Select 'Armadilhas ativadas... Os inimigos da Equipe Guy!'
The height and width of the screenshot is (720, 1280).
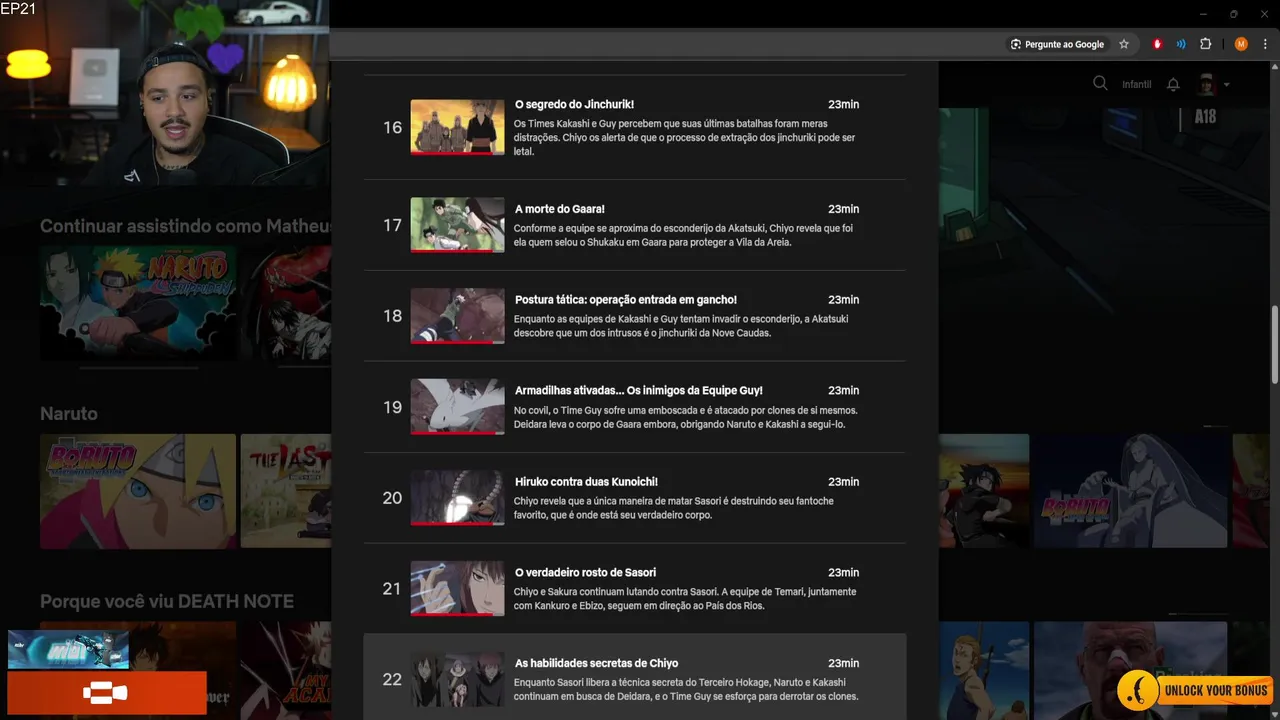(x=638, y=391)
